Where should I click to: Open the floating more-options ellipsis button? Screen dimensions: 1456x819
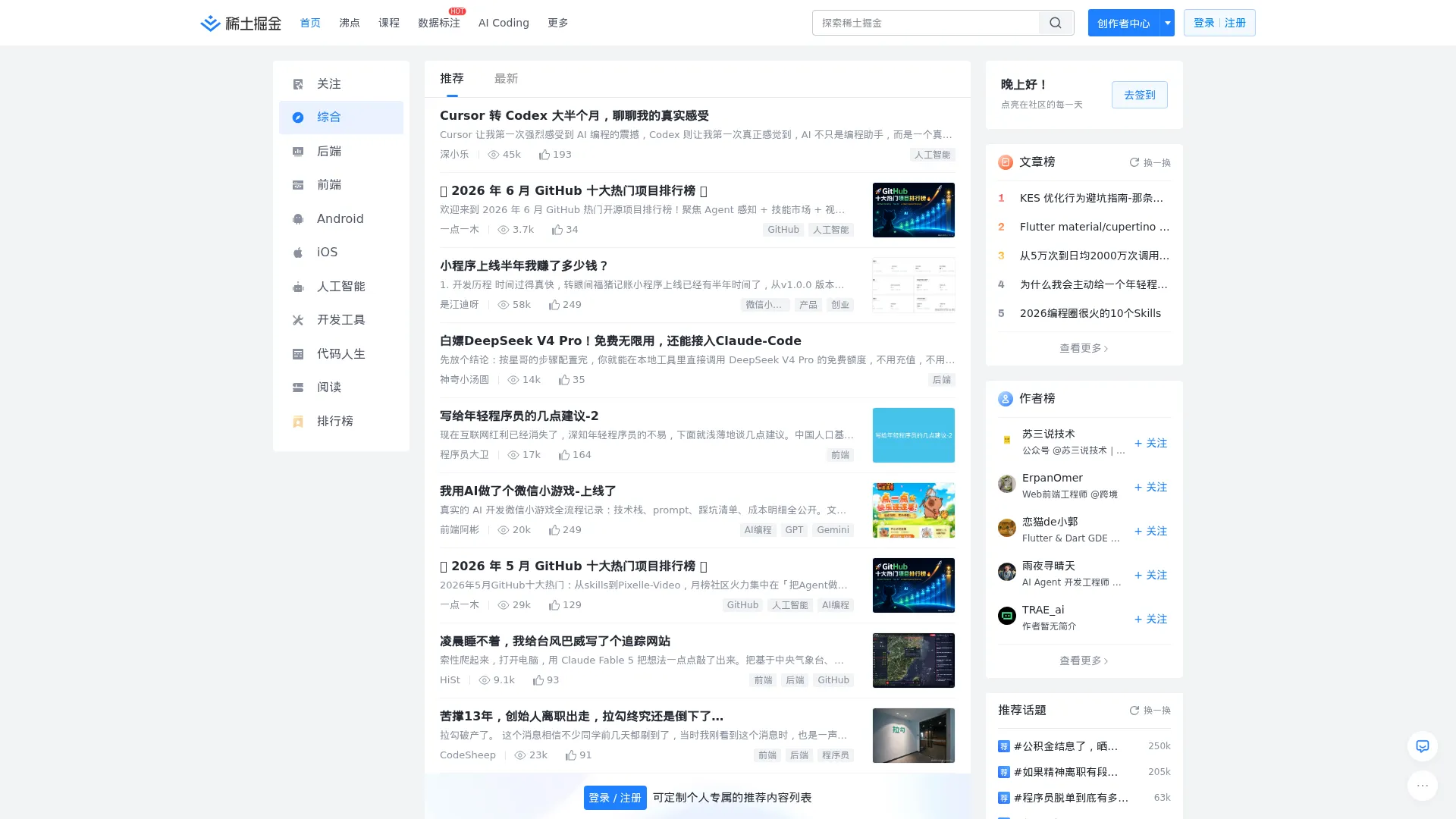(x=1423, y=786)
